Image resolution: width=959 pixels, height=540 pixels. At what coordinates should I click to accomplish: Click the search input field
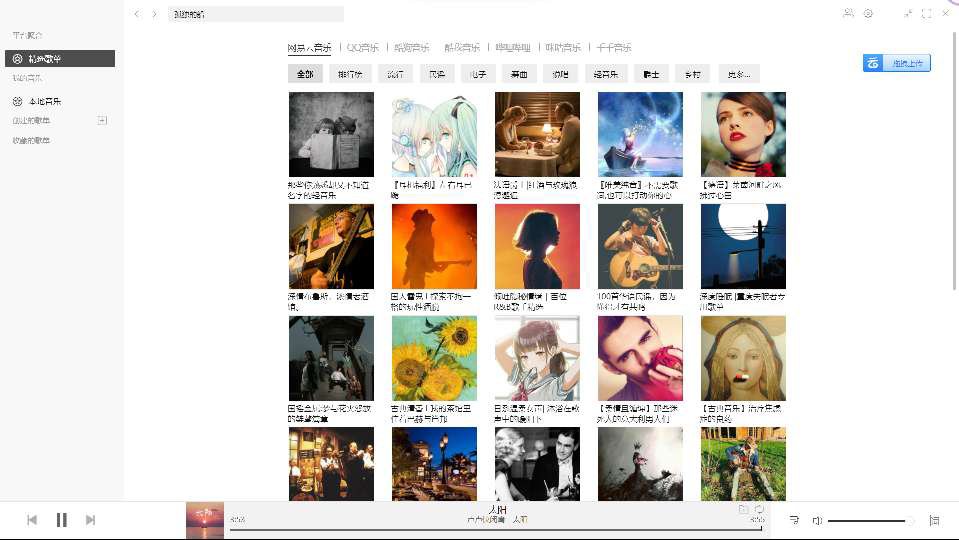click(x=255, y=14)
